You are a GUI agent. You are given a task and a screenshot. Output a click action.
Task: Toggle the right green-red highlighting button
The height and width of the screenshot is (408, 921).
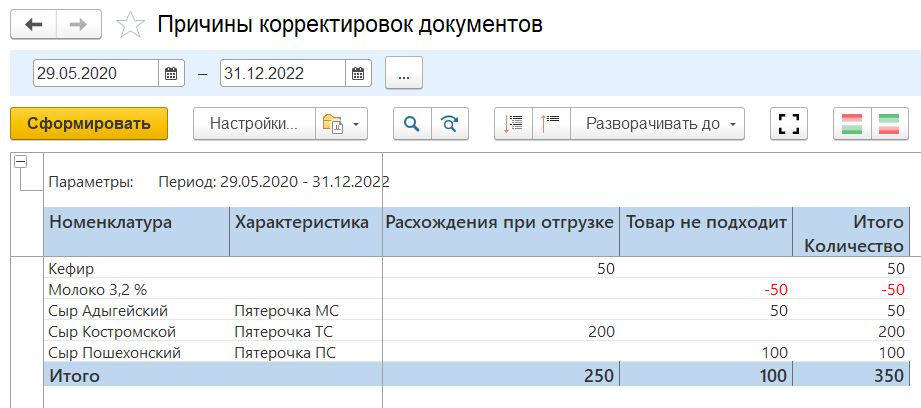889,124
